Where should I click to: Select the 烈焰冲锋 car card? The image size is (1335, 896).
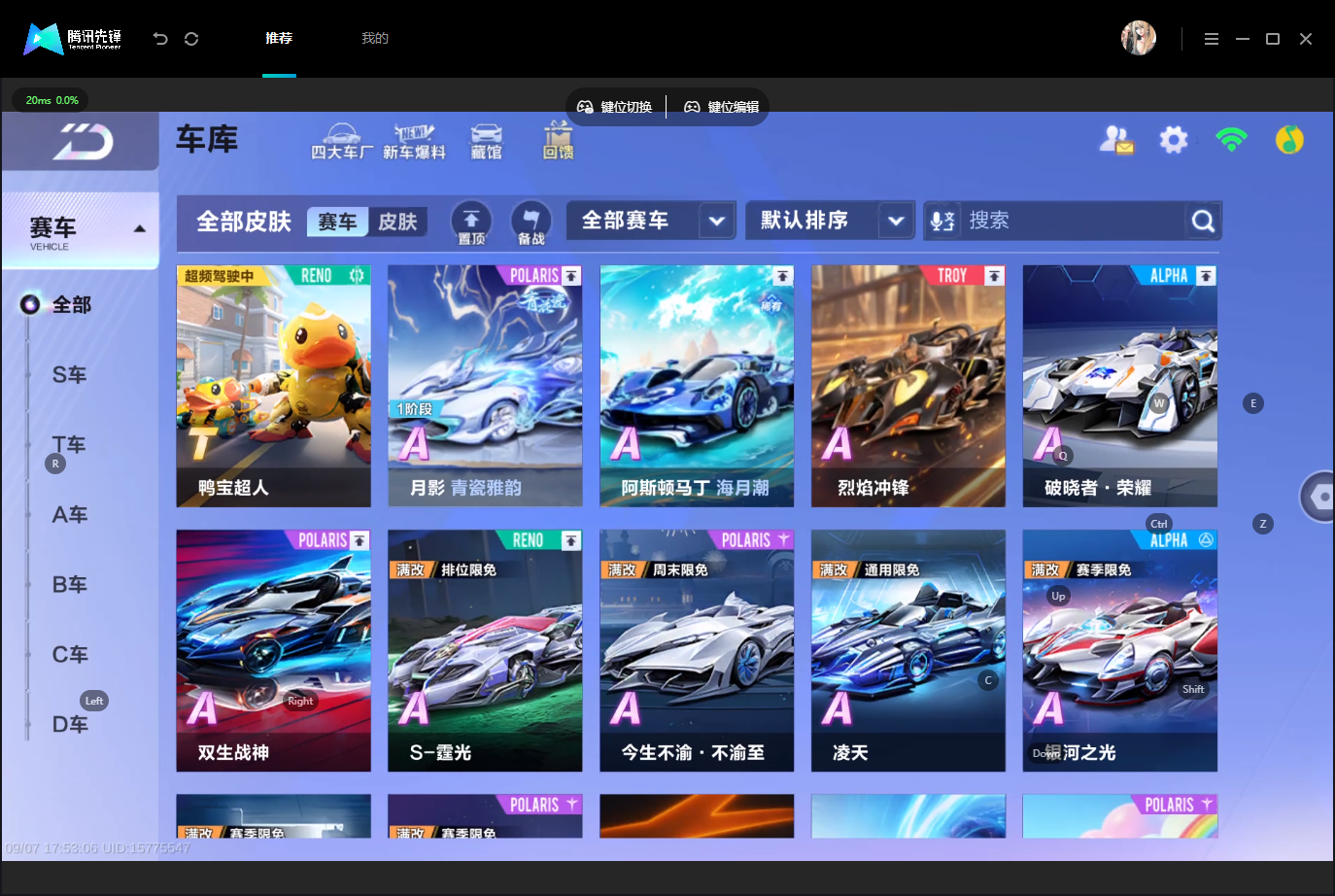[908, 386]
